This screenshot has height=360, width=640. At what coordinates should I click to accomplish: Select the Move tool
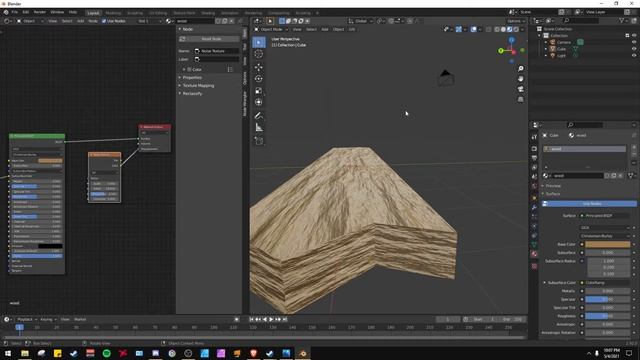tap(259, 67)
